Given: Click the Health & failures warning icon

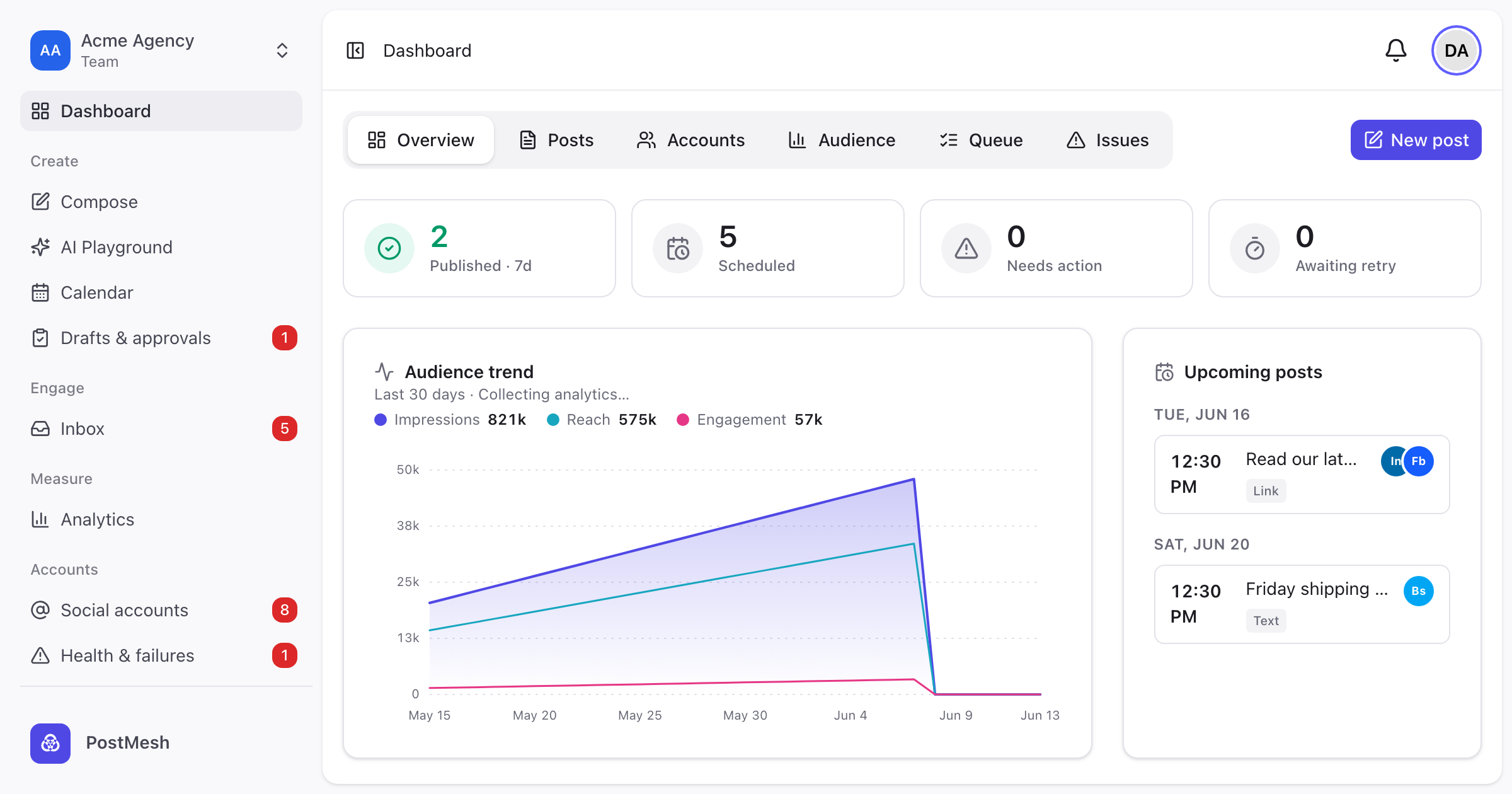Looking at the screenshot, I should click(x=40, y=655).
